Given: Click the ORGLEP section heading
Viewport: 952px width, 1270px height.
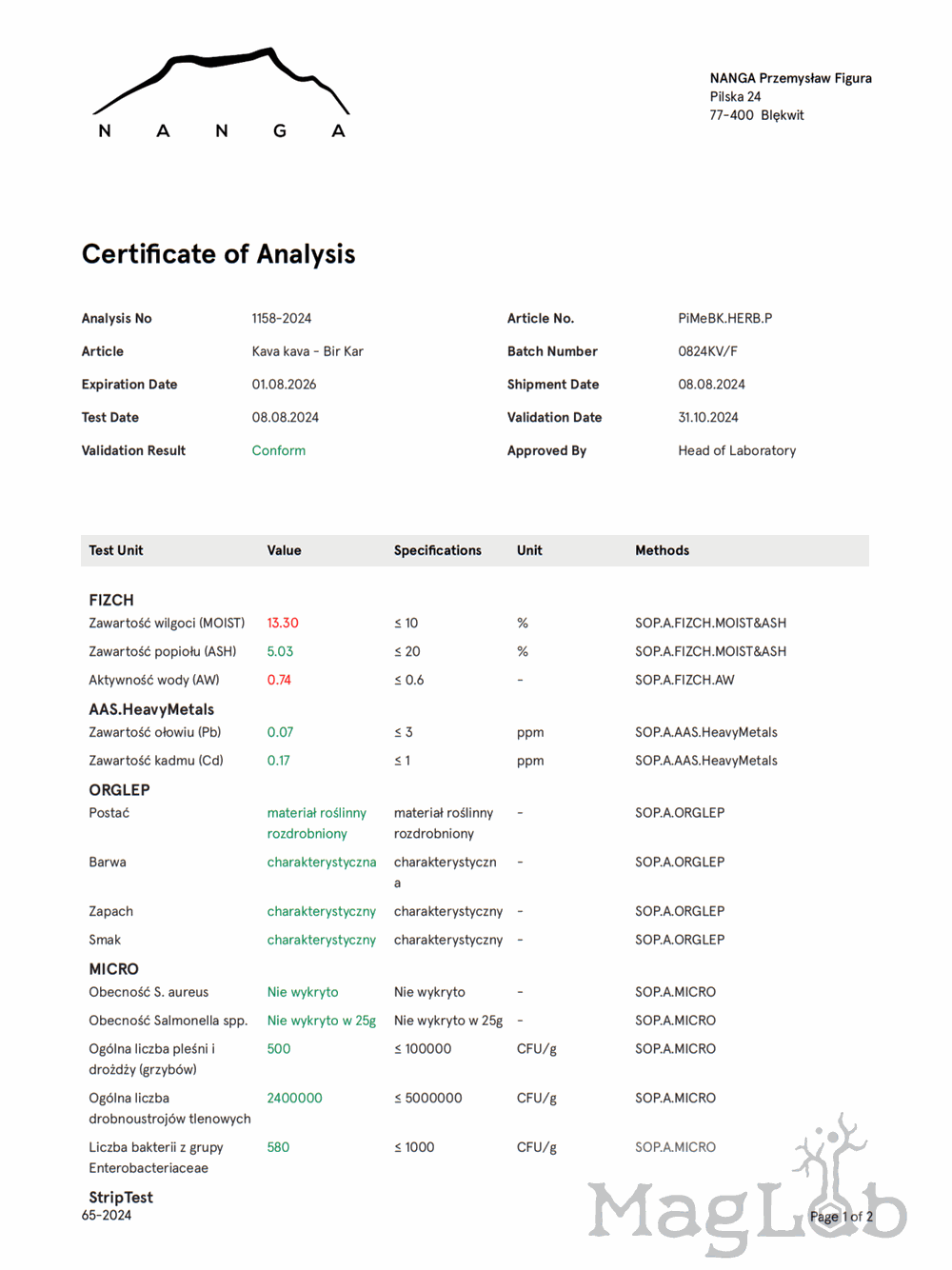Looking at the screenshot, I should pyautogui.click(x=119, y=790).
